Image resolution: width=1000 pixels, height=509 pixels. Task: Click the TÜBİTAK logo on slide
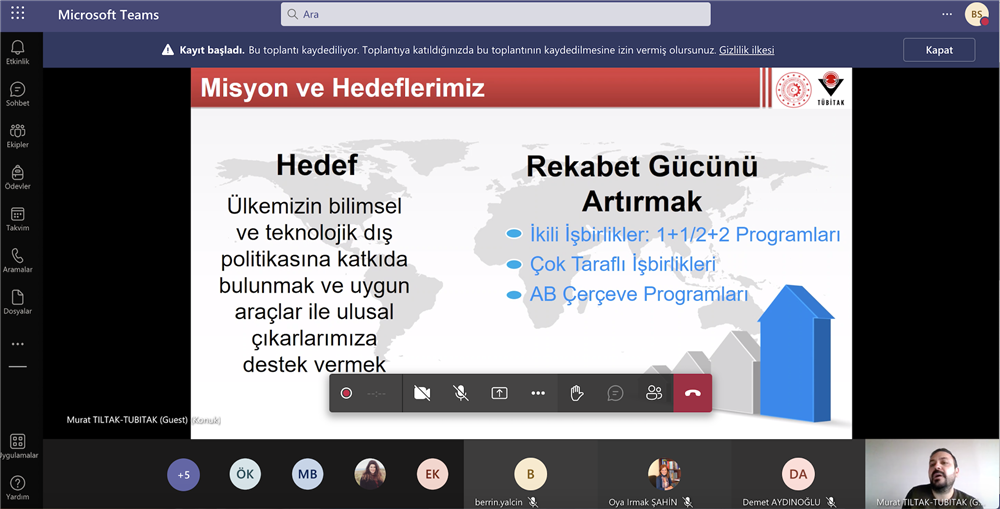tap(830, 89)
